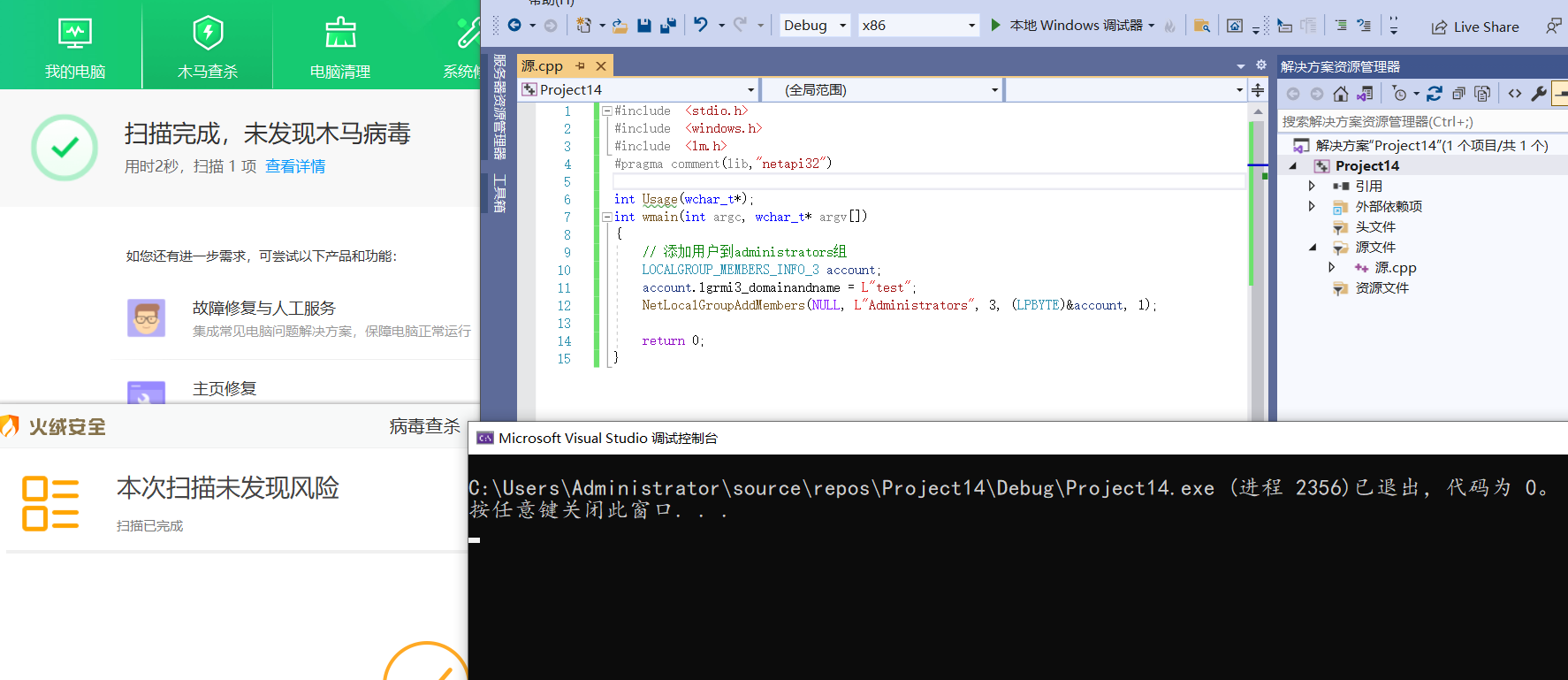
Task: Open 主页修复 item
Action: [x=225, y=388]
